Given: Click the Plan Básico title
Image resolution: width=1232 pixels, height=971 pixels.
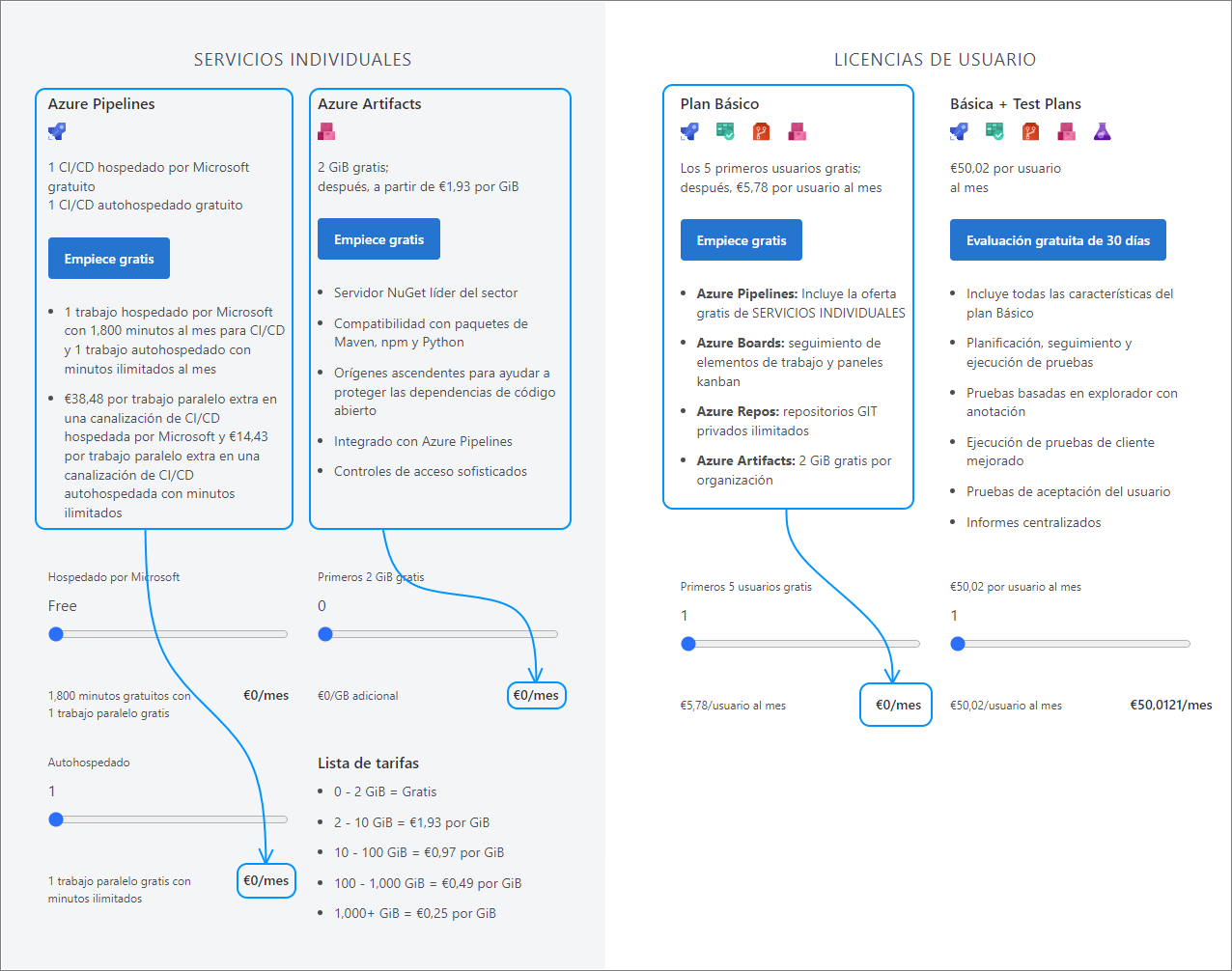Looking at the screenshot, I should pos(719,104).
